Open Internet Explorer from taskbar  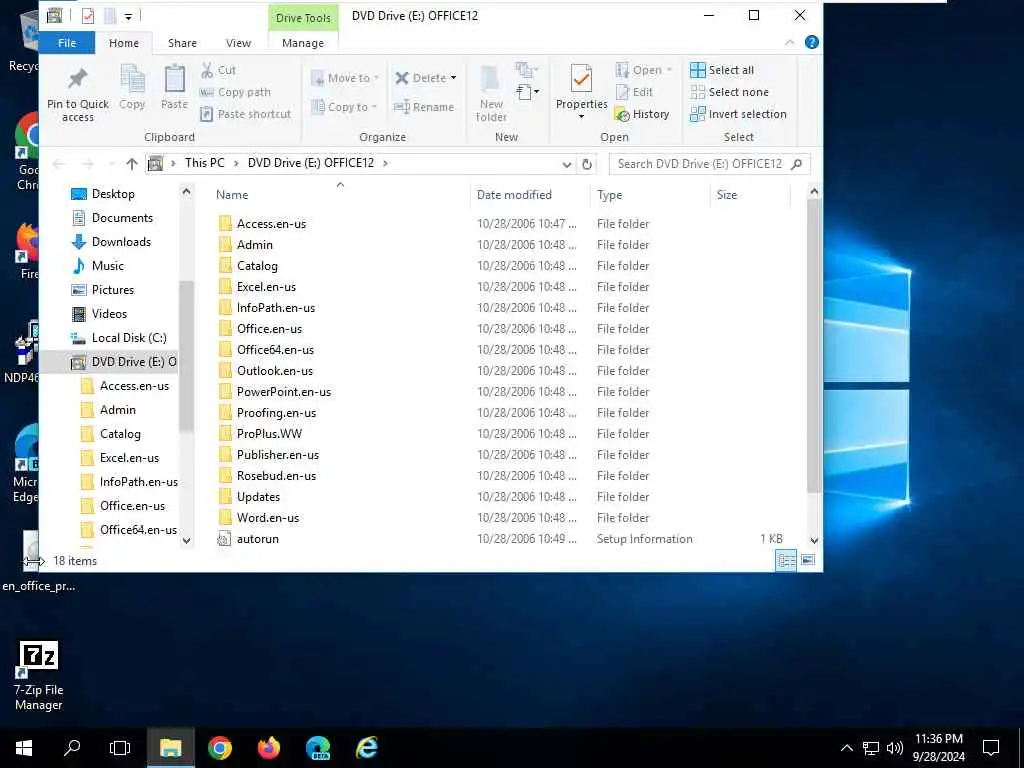366,748
